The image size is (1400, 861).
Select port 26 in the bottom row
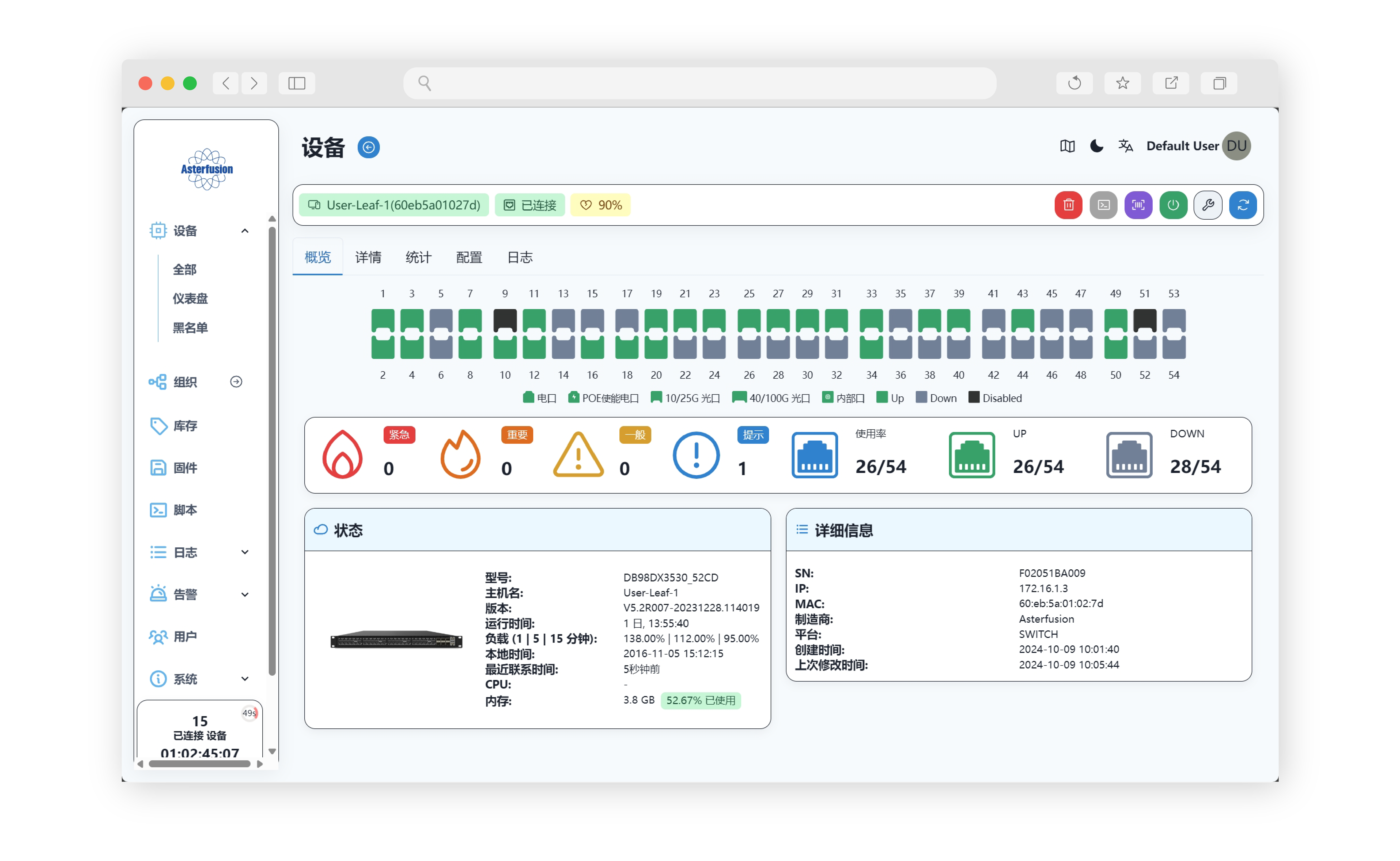click(749, 347)
